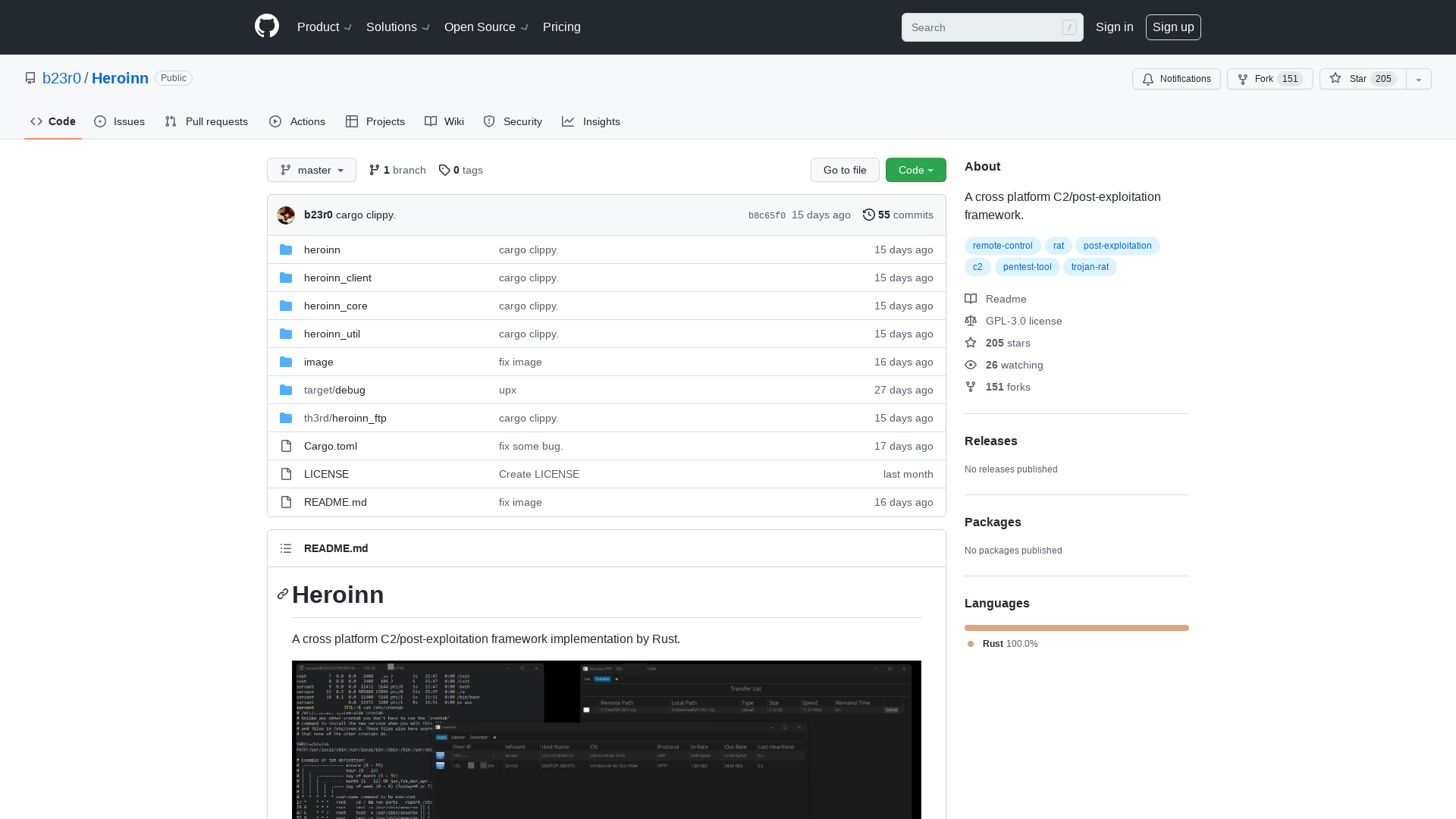Toggle repository Notifications
Image resolution: width=1456 pixels, height=819 pixels.
click(x=1175, y=79)
